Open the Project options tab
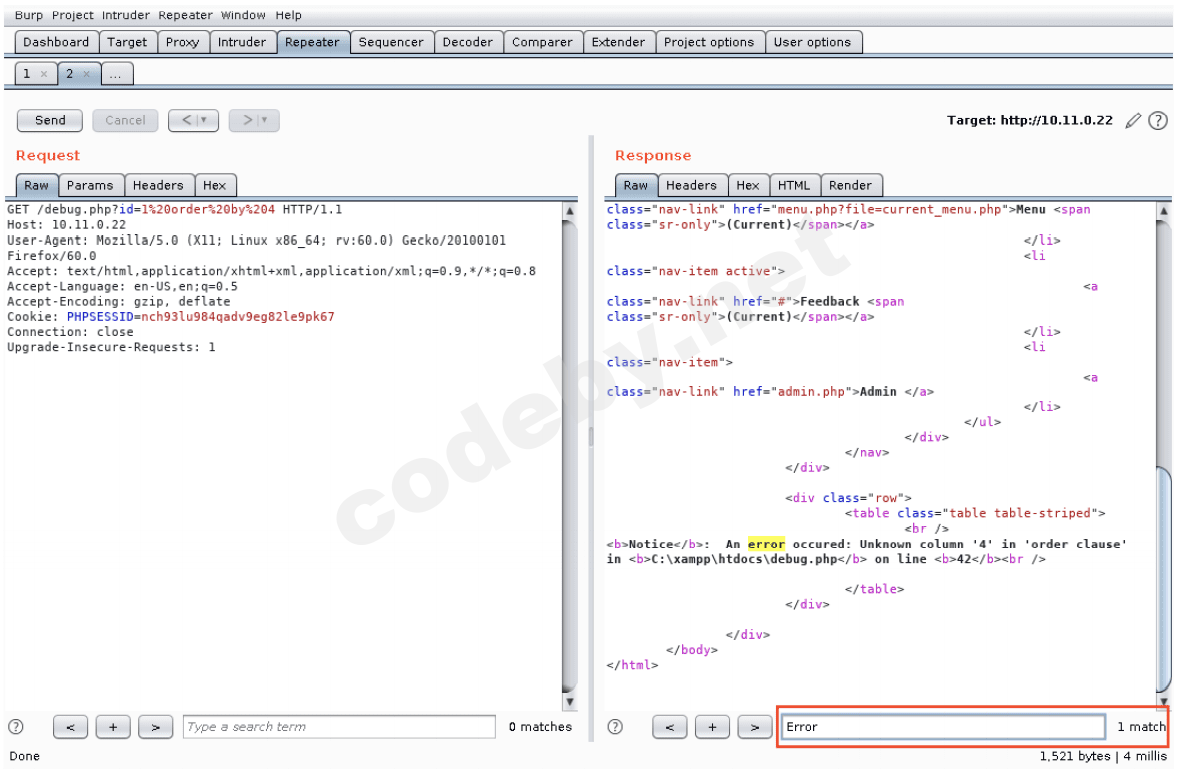1180x777 pixels. pos(708,42)
